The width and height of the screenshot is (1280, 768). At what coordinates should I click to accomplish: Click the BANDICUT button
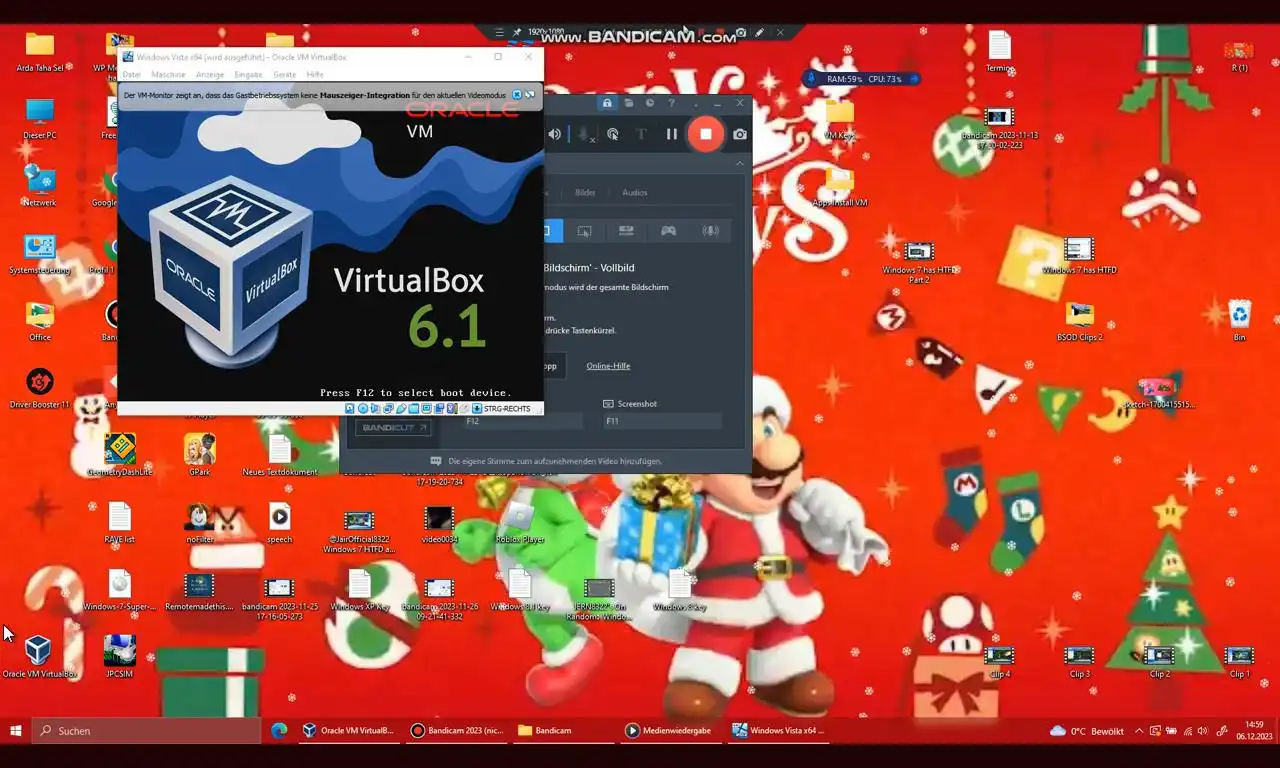395,427
